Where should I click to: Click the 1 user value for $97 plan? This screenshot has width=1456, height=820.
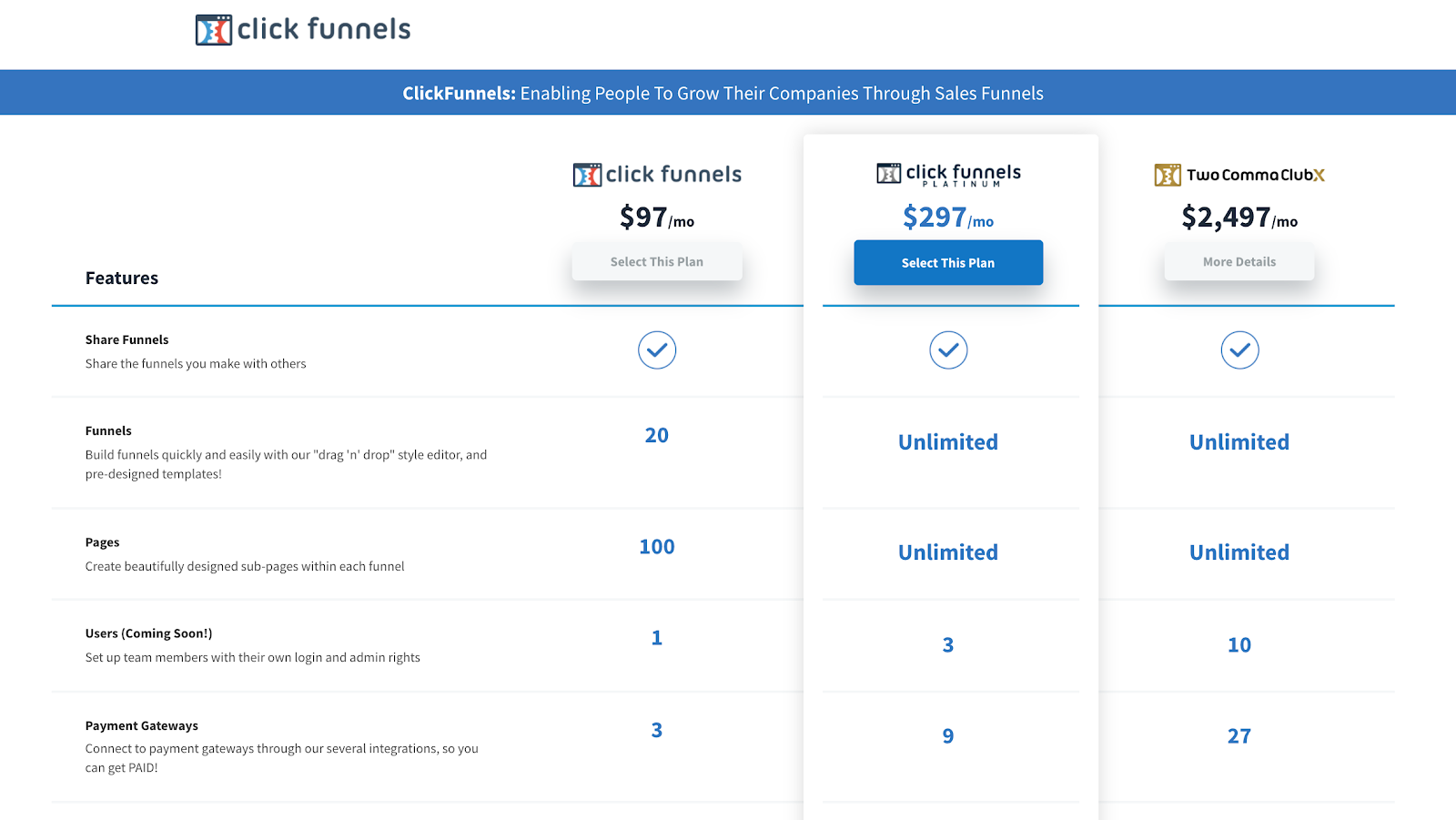pyautogui.click(x=657, y=638)
